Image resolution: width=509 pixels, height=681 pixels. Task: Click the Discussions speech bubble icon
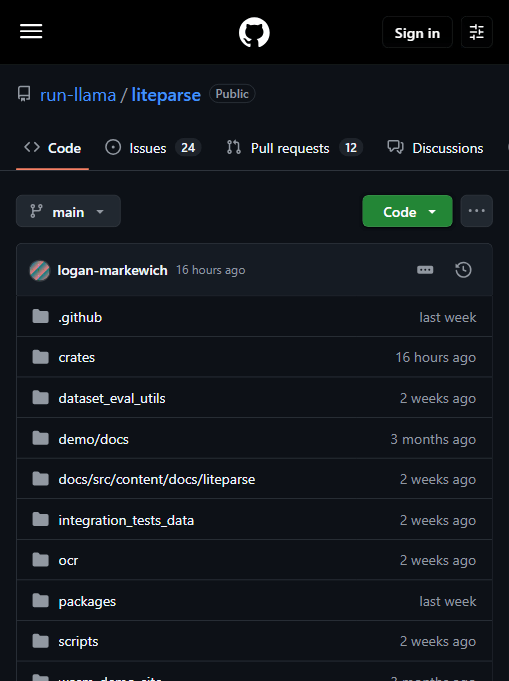[x=395, y=148]
